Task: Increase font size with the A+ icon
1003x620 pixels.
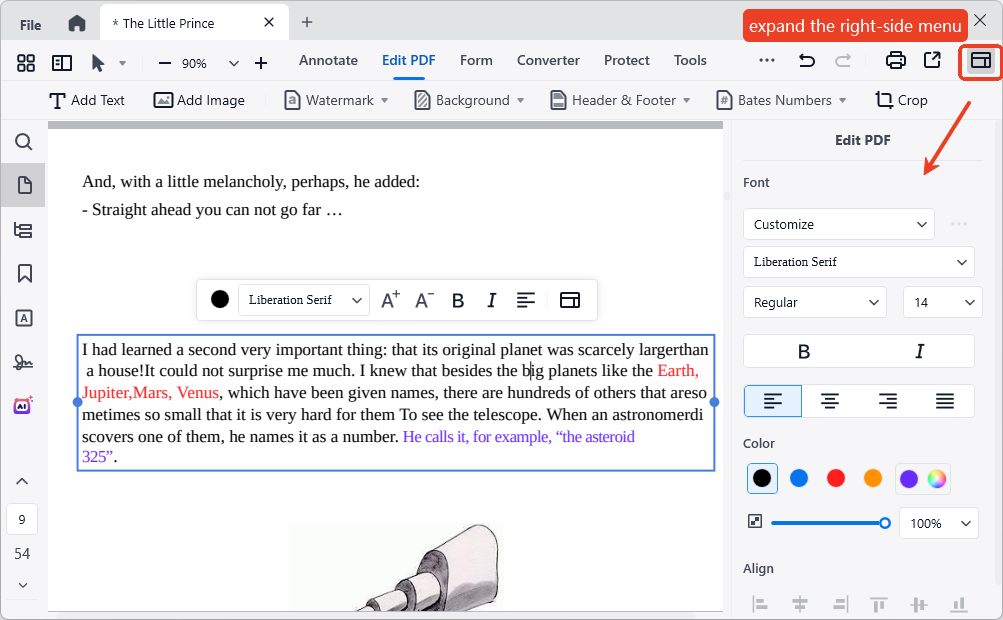Action: [390, 299]
